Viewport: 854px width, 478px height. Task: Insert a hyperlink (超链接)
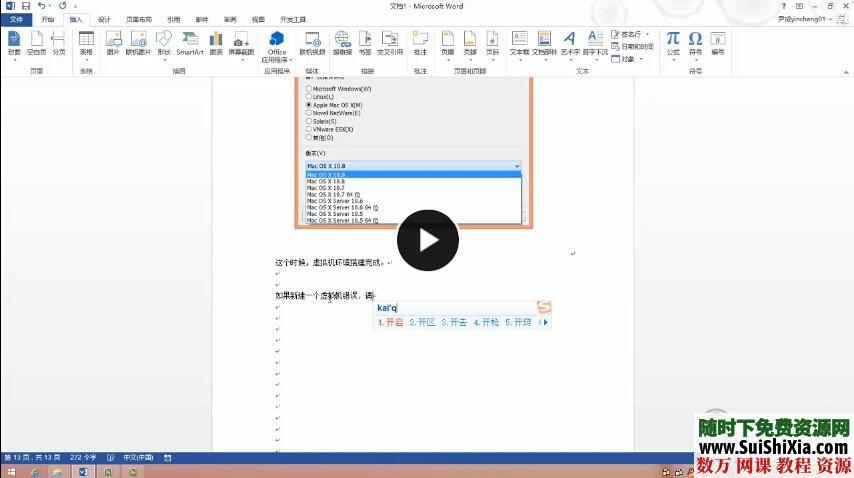(x=342, y=44)
